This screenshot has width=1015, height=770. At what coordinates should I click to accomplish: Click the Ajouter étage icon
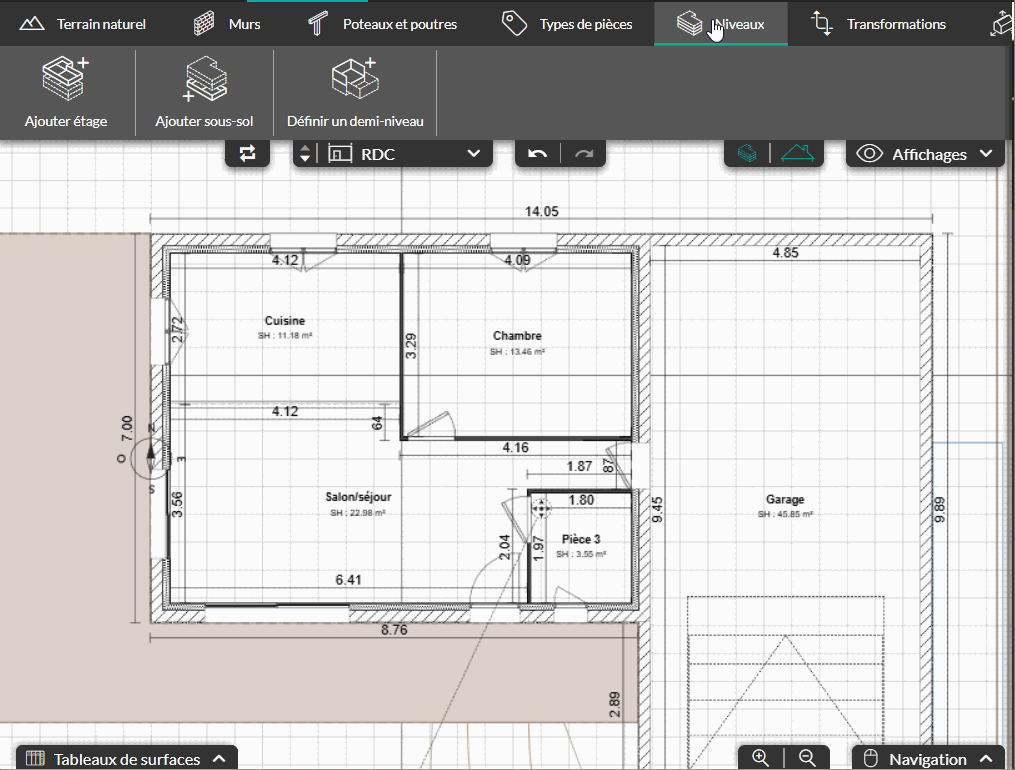point(66,80)
